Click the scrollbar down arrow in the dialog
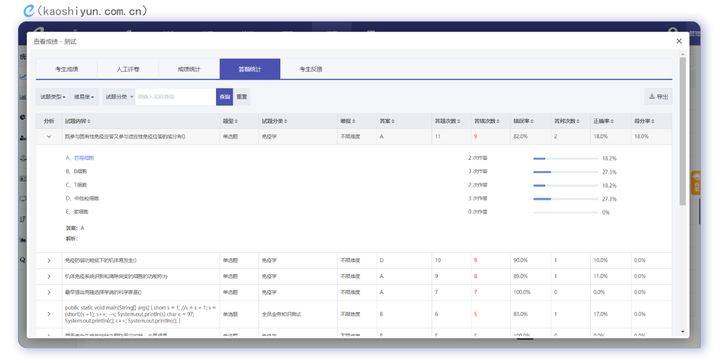The image size is (720, 363). click(682, 331)
